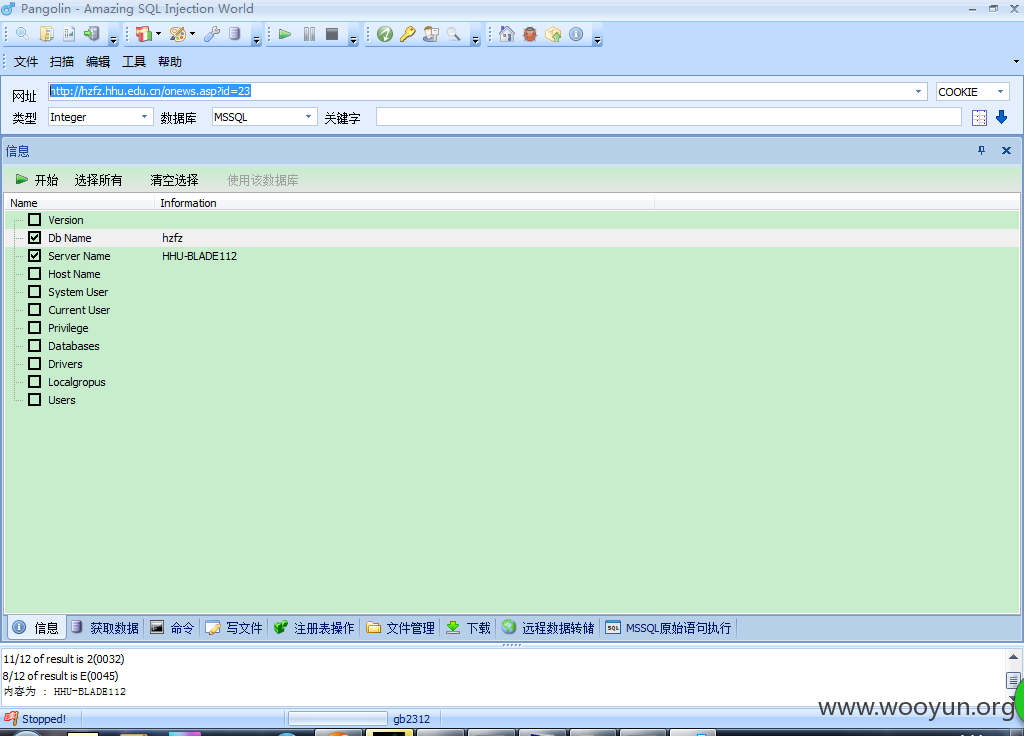Screen dimensions: 1024x736
Task: Switch to the MSSQL原始语句执行 tab
Action: coord(668,628)
